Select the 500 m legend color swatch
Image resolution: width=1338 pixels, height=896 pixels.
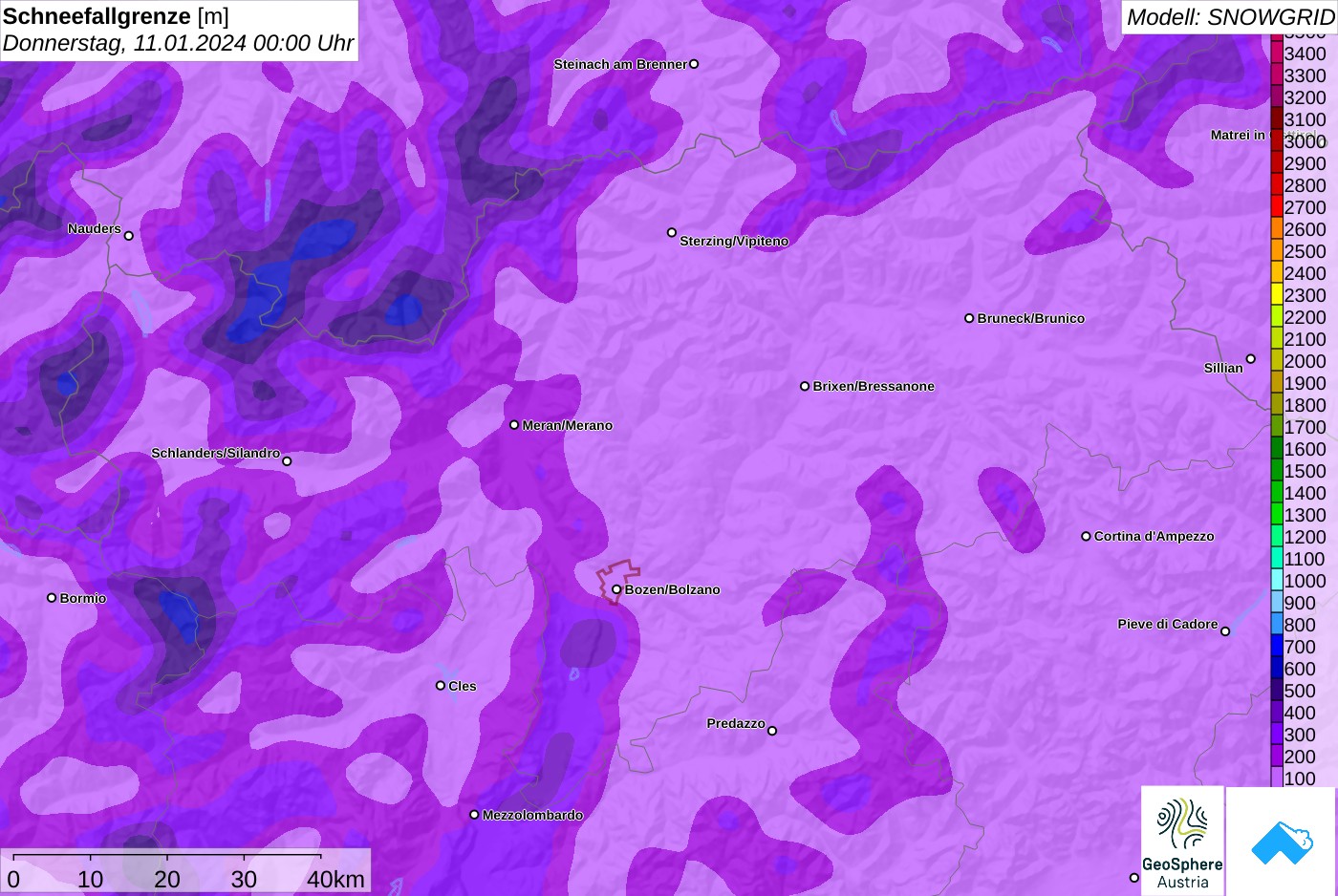(x=1277, y=691)
